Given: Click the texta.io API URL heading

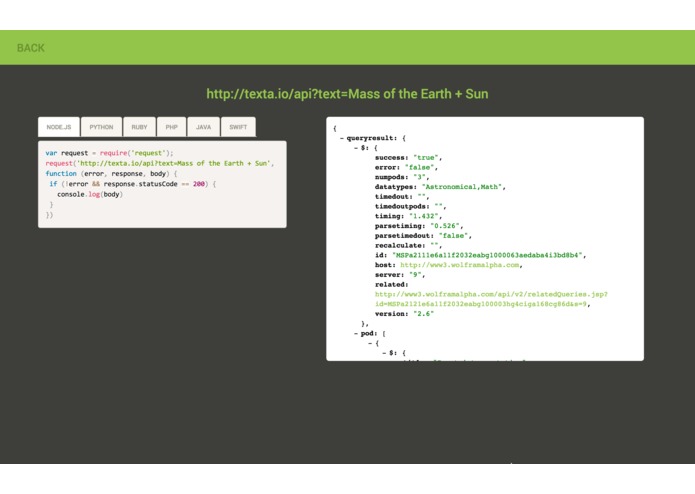Looking at the screenshot, I should (x=348, y=94).
